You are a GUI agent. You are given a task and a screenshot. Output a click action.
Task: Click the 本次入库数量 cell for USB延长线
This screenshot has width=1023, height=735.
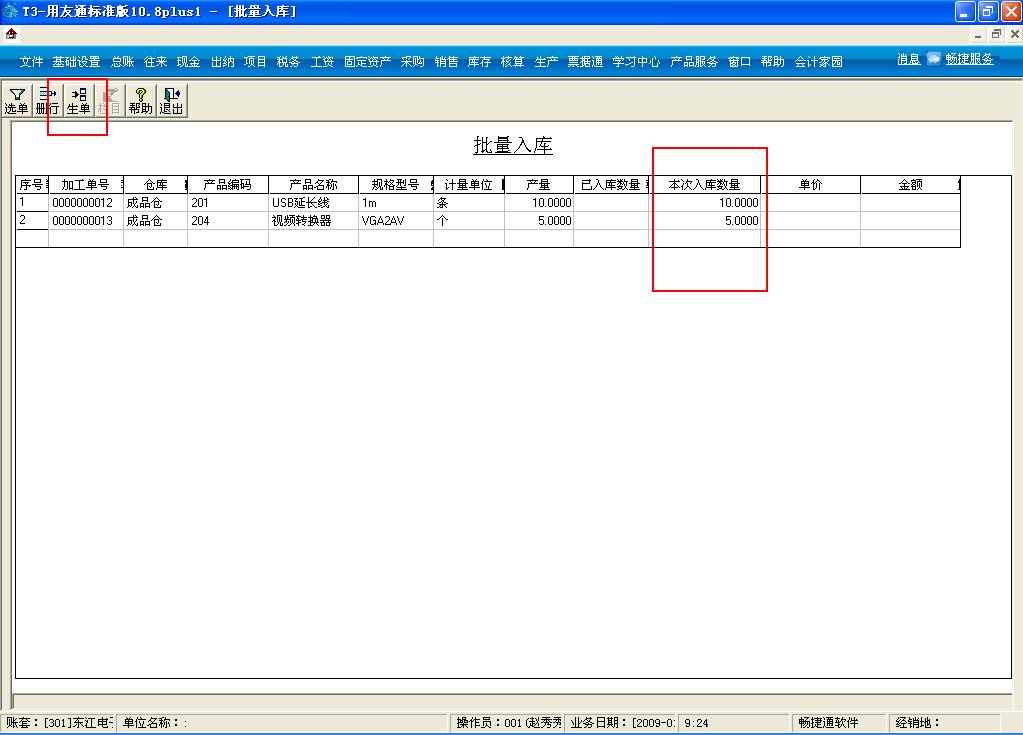pyautogui.click(x=710, y=202)
